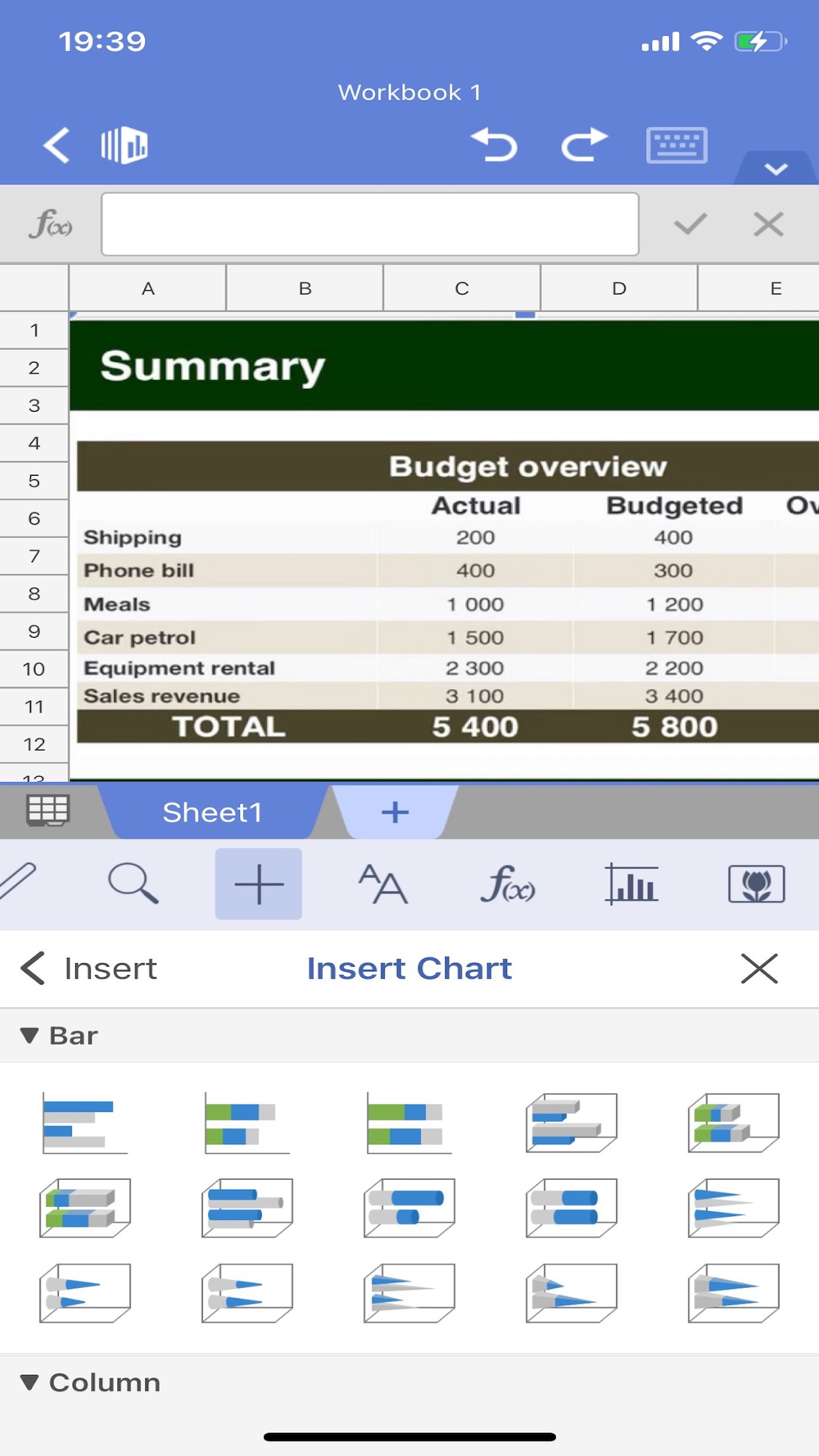Select the TOTAL row label
Screen dimensions: 819x1456
coord(229,726)
